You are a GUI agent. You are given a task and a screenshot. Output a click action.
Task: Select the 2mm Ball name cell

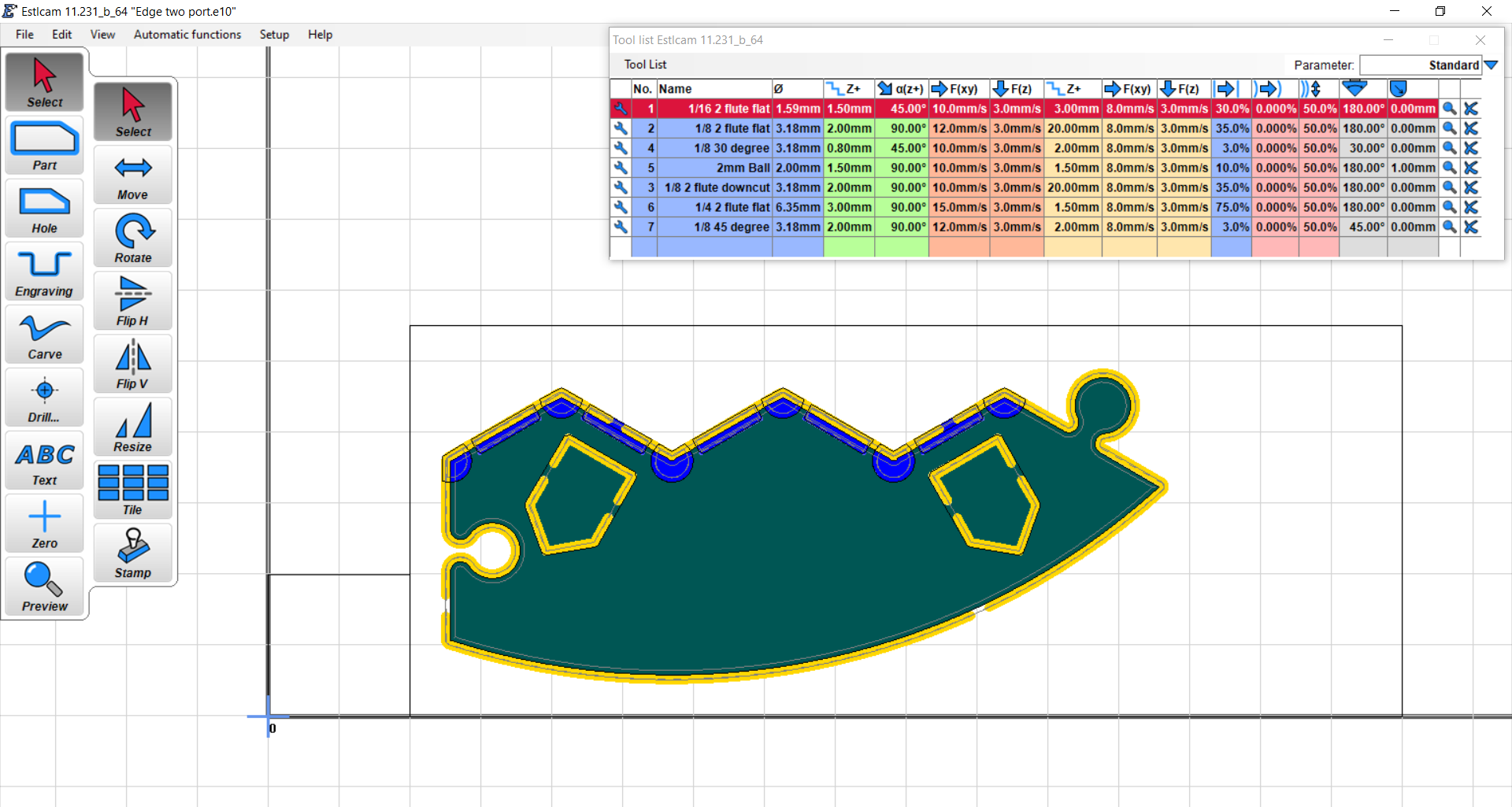[x=714, y=168]
